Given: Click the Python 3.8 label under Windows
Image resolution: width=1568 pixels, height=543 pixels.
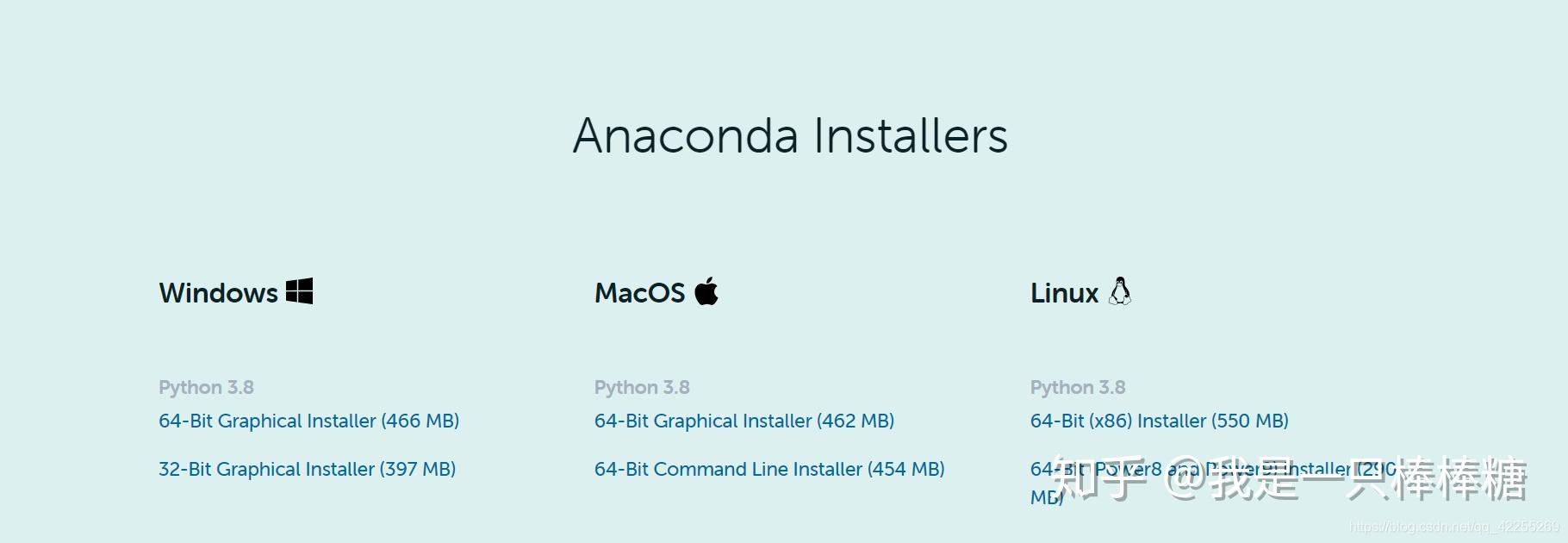Looking at the screenshot, I should pyautogui.click(x=206, y=387).
